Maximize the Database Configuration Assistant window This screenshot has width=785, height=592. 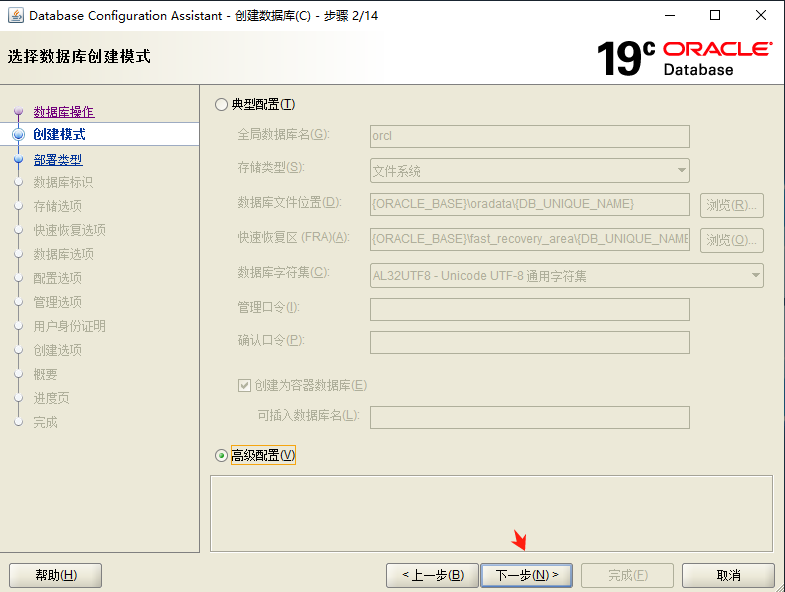coord(715,16)
